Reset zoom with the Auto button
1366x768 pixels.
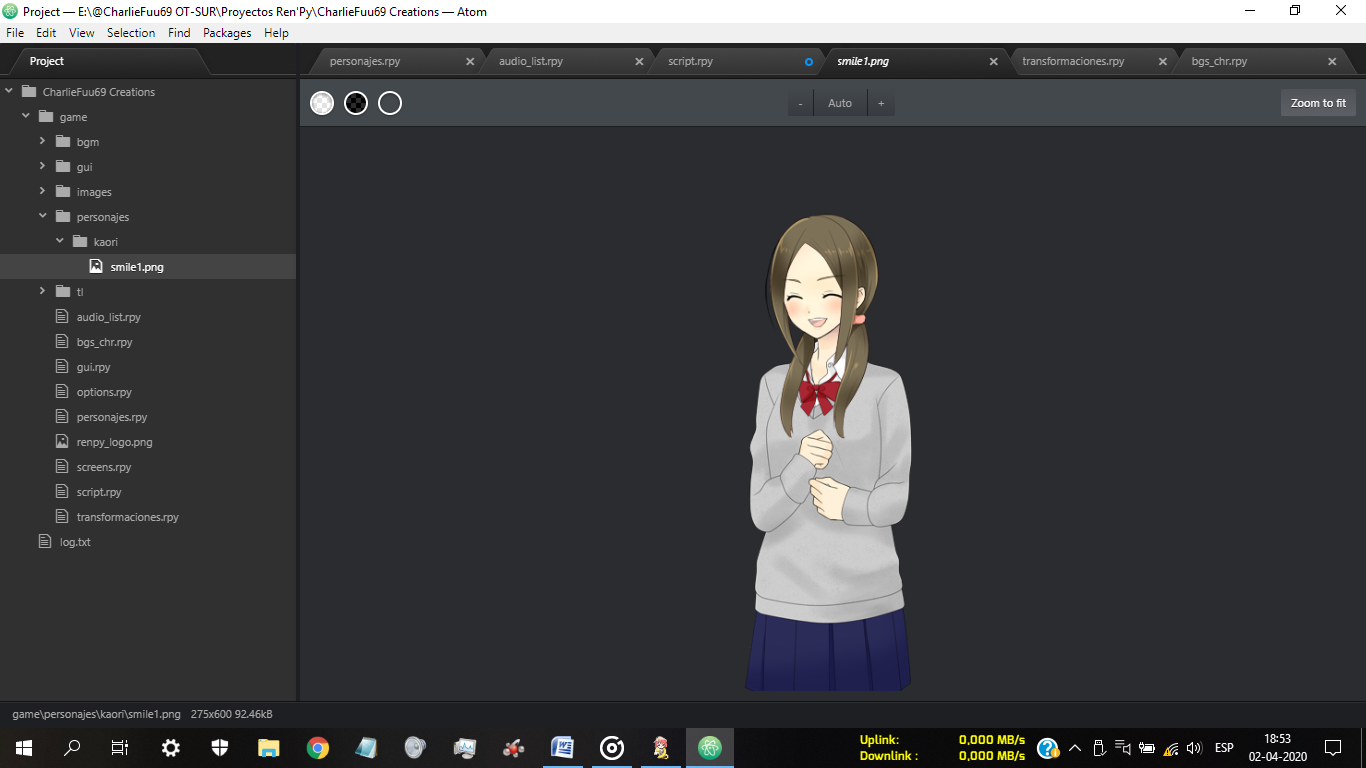tap(840, 103)
